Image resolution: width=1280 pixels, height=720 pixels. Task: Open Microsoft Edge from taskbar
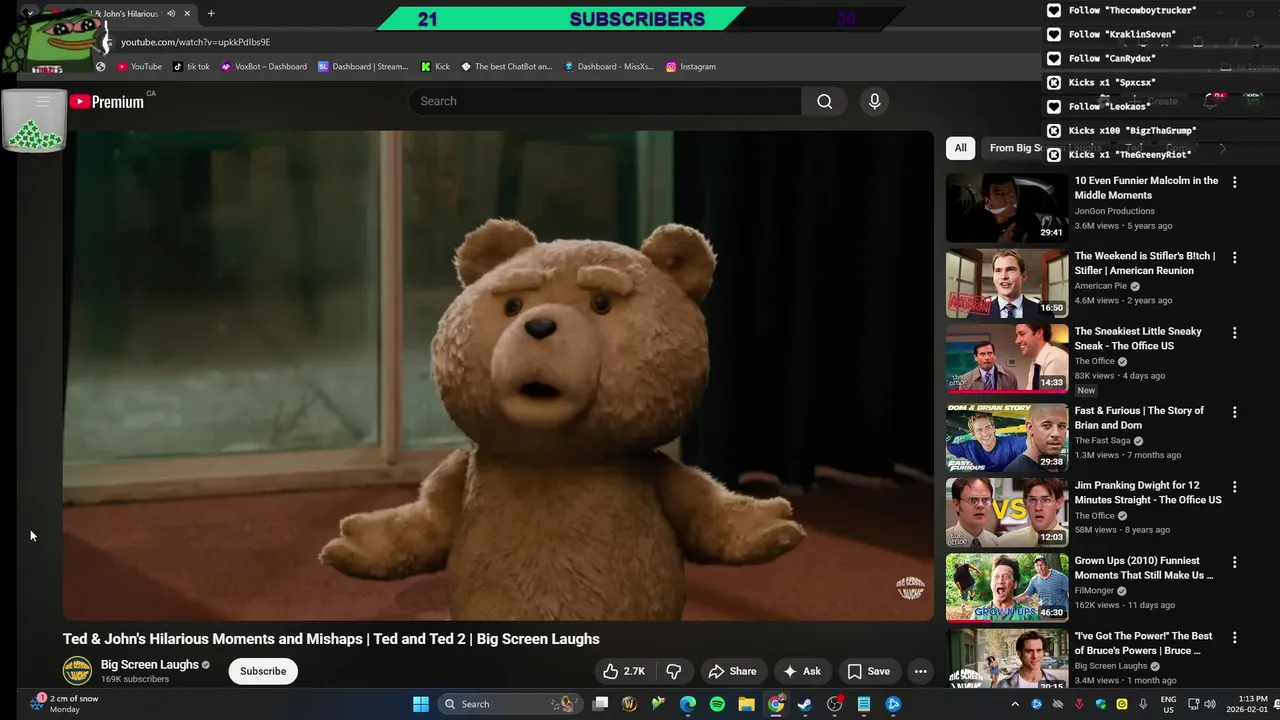click(x=688, y=704)
